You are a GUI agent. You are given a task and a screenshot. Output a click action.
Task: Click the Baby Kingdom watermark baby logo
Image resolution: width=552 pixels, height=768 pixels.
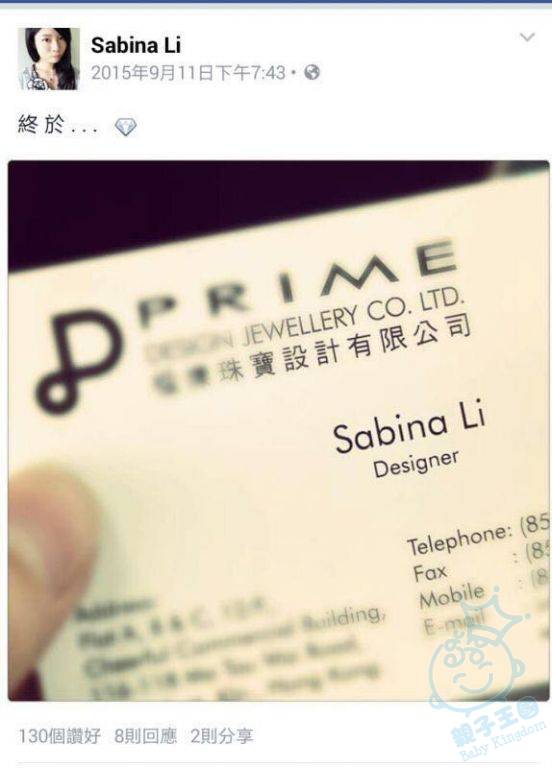(x=478, y=649)
